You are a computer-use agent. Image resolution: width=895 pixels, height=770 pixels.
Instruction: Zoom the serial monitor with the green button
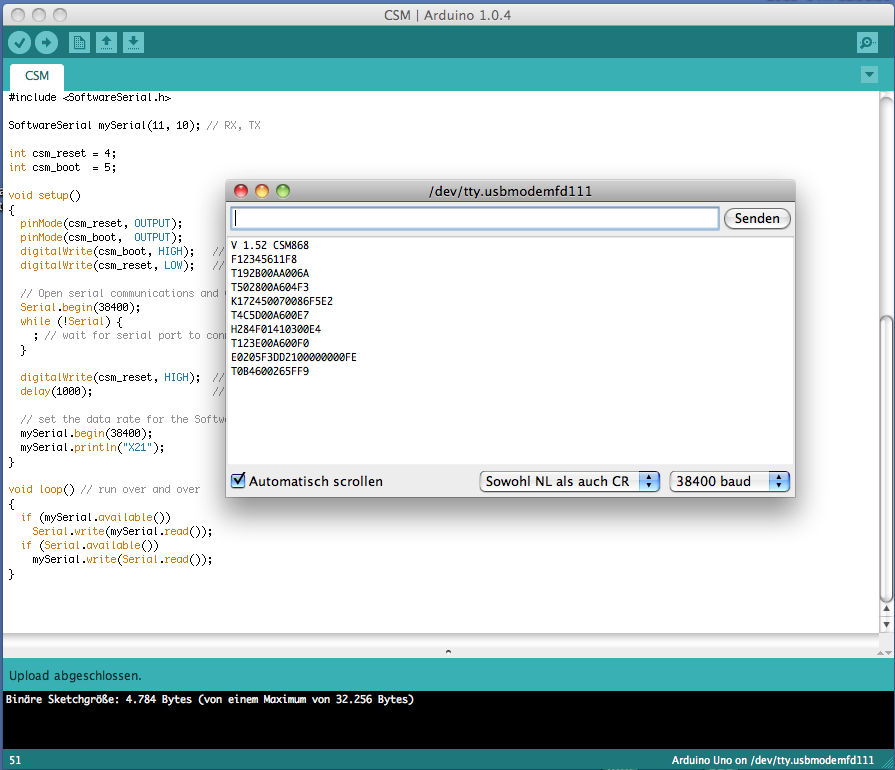[283, 191]
